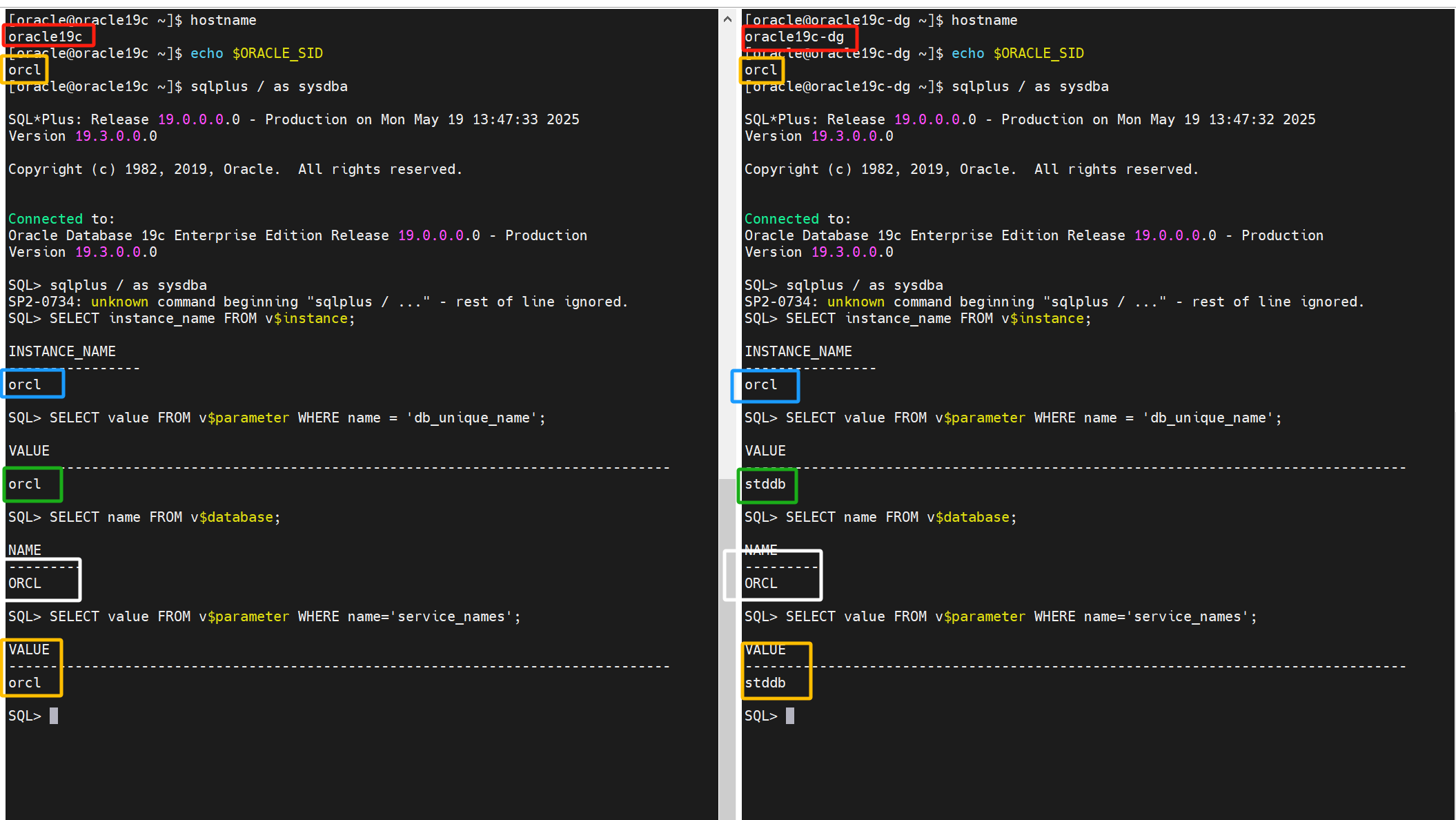This screenshot has width=1456, height=820.
Task: Click orcl service_names value in left pane
Action: point(25,683)
